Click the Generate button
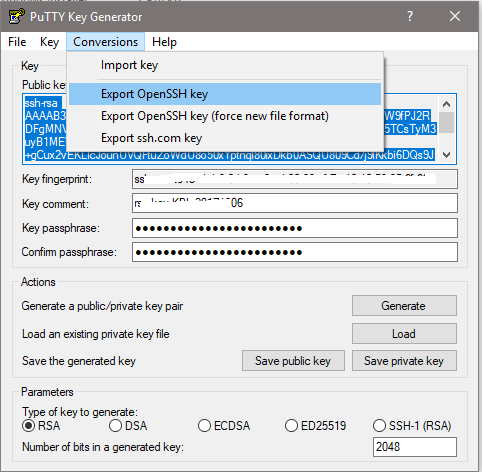 coord(404,306)
